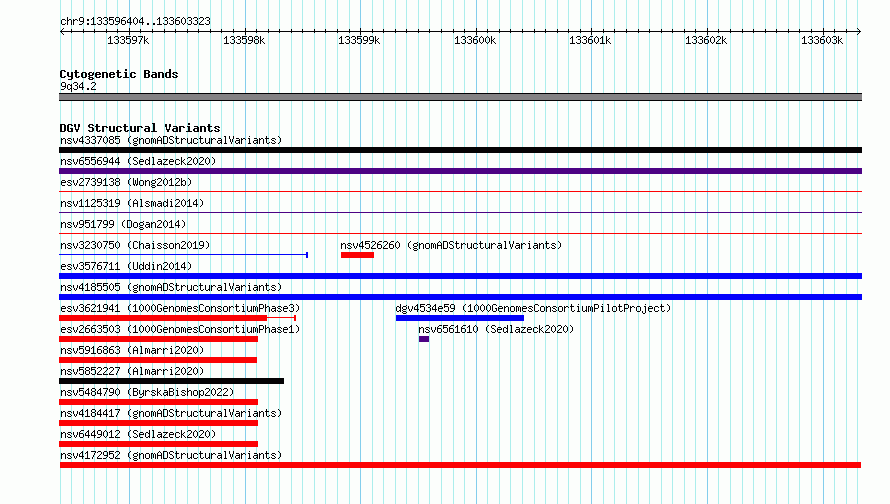Select the black nsv4337085 variant bar
The height and width of the screenshot is (504, 890).
click(x=460, y=150)
